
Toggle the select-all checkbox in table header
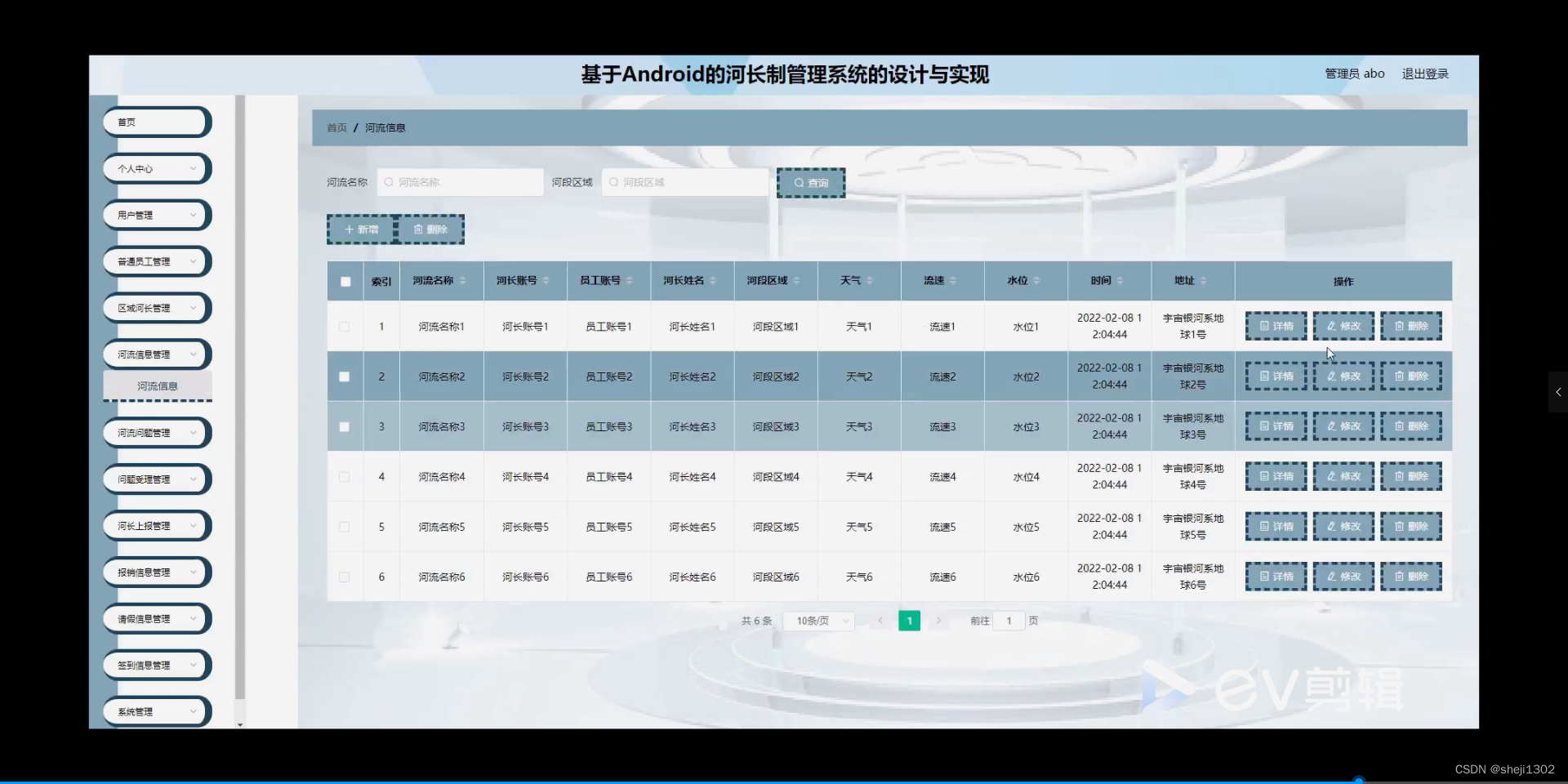[x=344, y=281]
